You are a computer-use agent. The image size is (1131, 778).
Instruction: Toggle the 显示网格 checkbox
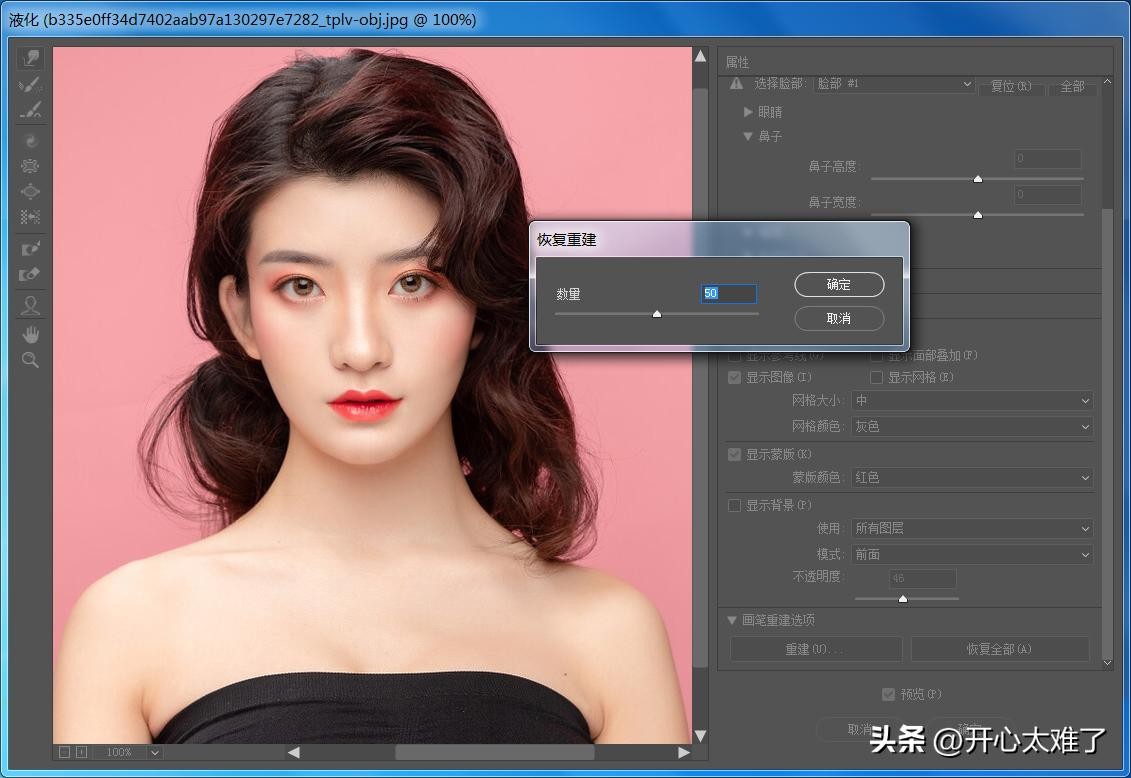877,377
